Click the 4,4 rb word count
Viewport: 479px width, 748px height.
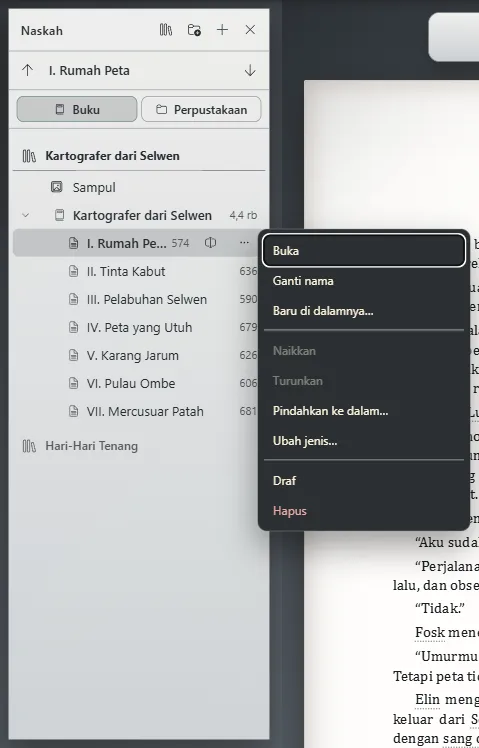pyautogui.click(x=243, y=215)
